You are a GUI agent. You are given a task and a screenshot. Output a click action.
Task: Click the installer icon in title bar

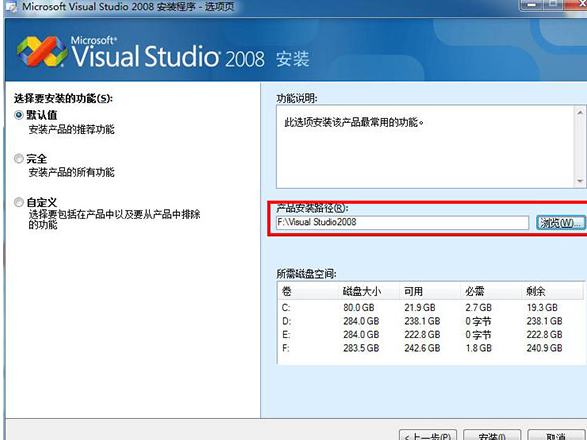pos(11,6)
